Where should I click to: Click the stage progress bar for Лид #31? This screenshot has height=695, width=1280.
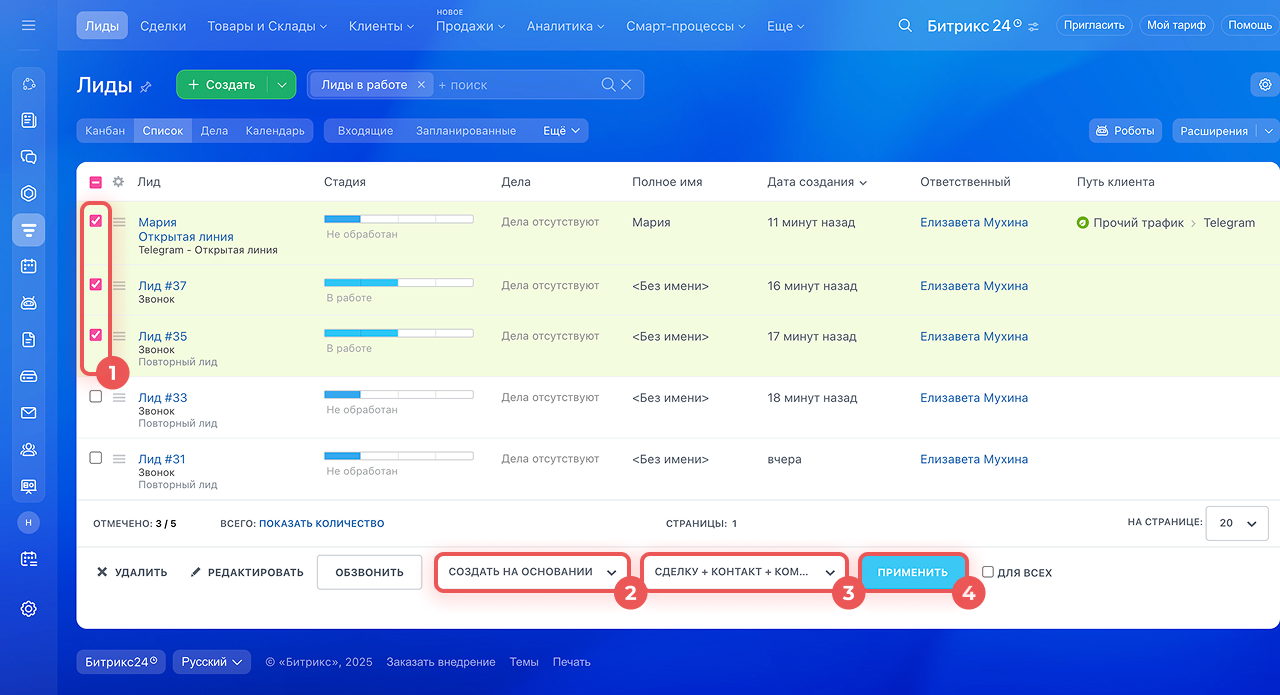tap(398, 455)
